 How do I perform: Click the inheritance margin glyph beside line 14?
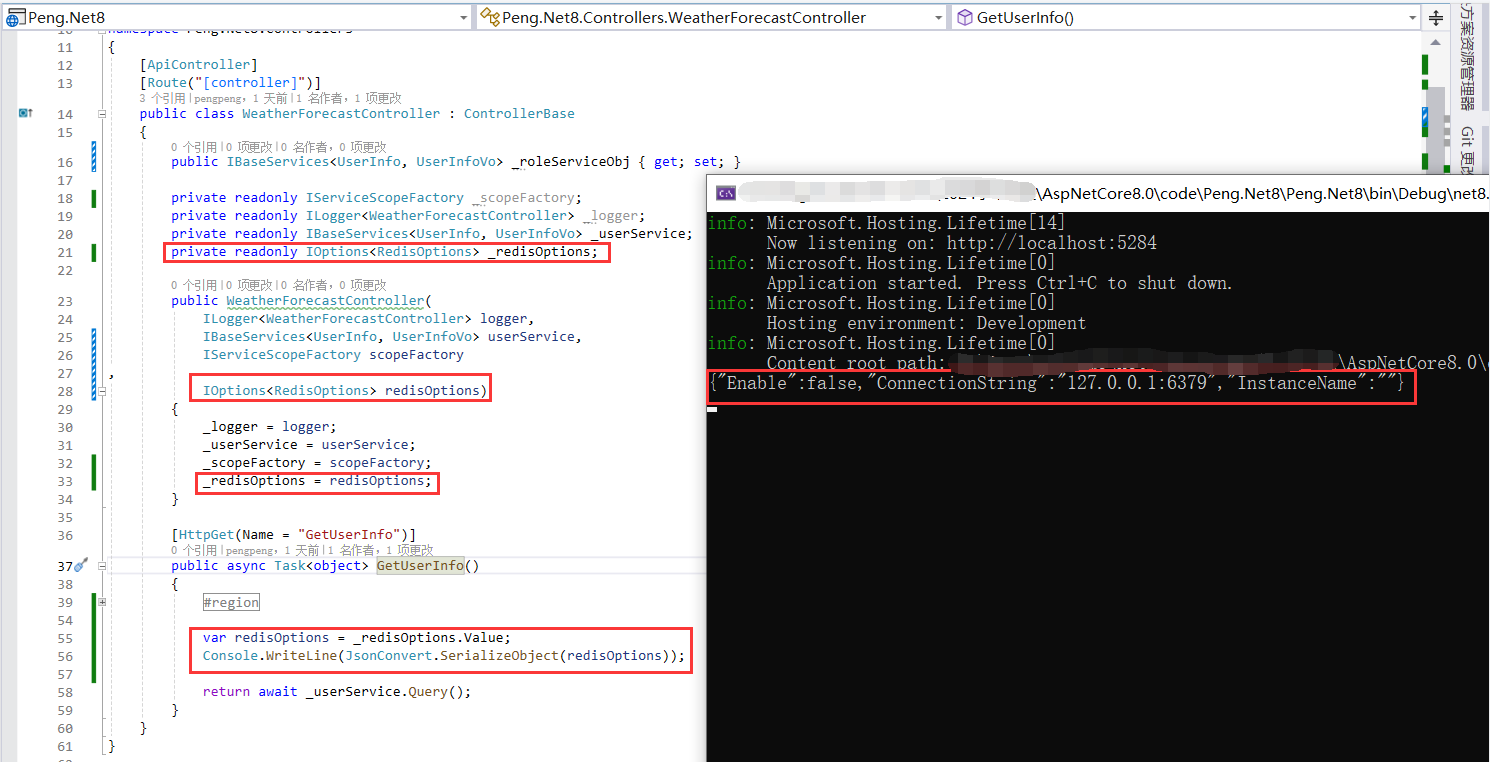tap(26, 113)
